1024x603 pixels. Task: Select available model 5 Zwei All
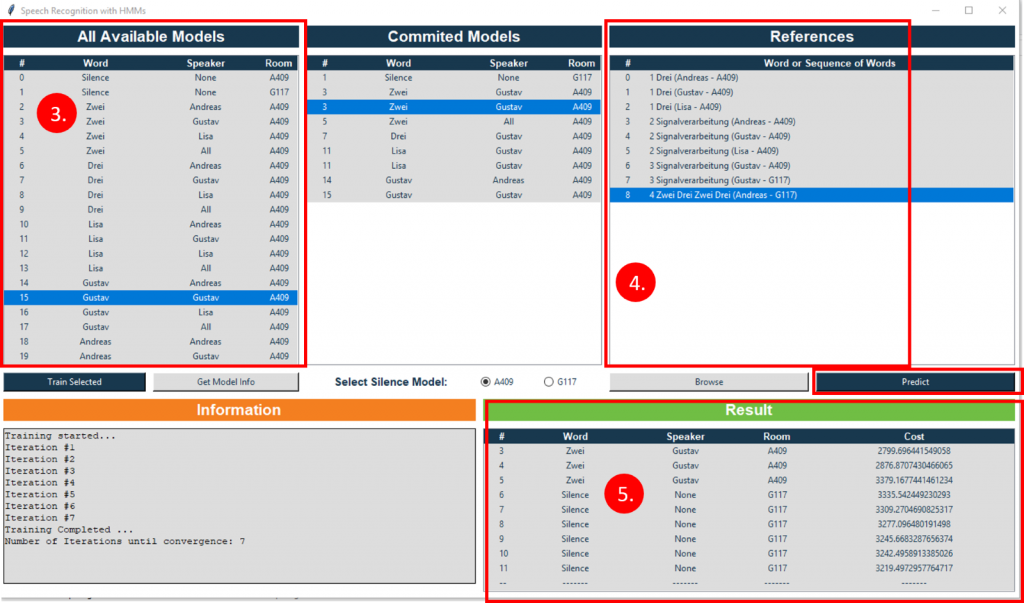pos(151,151)
